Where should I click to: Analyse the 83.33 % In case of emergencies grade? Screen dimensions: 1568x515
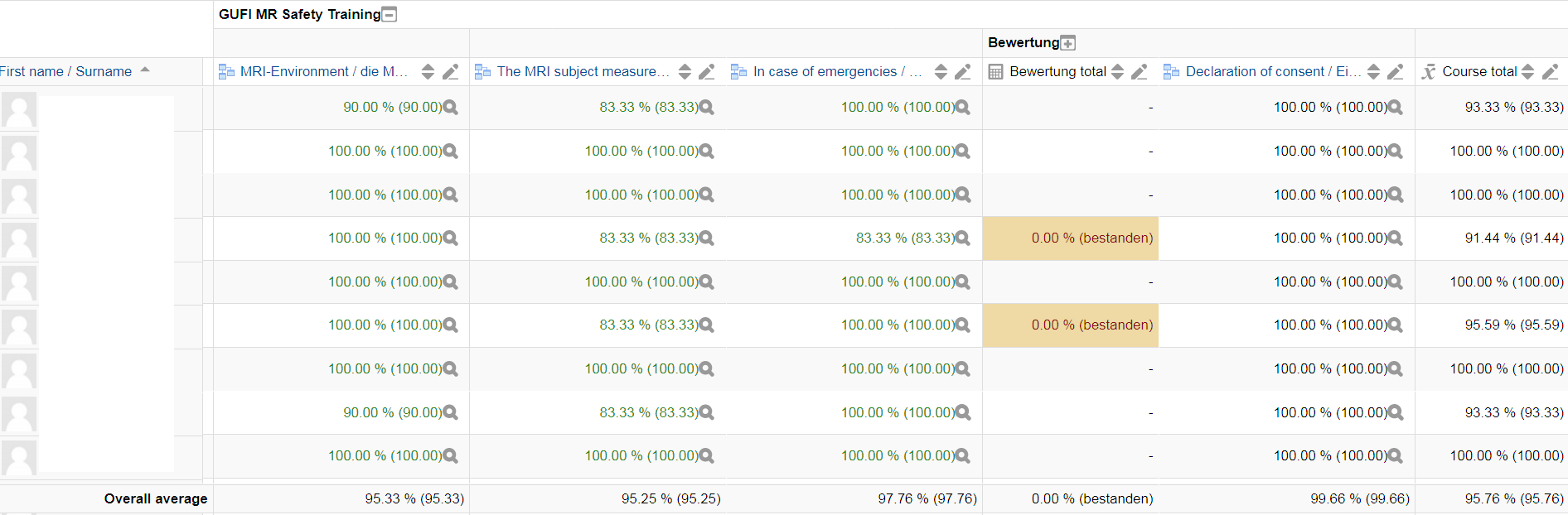[962, 238]
